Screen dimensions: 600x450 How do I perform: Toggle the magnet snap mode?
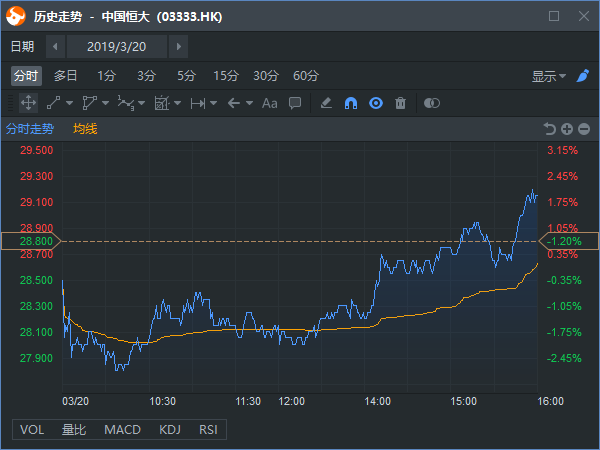(x=350, y=103)
